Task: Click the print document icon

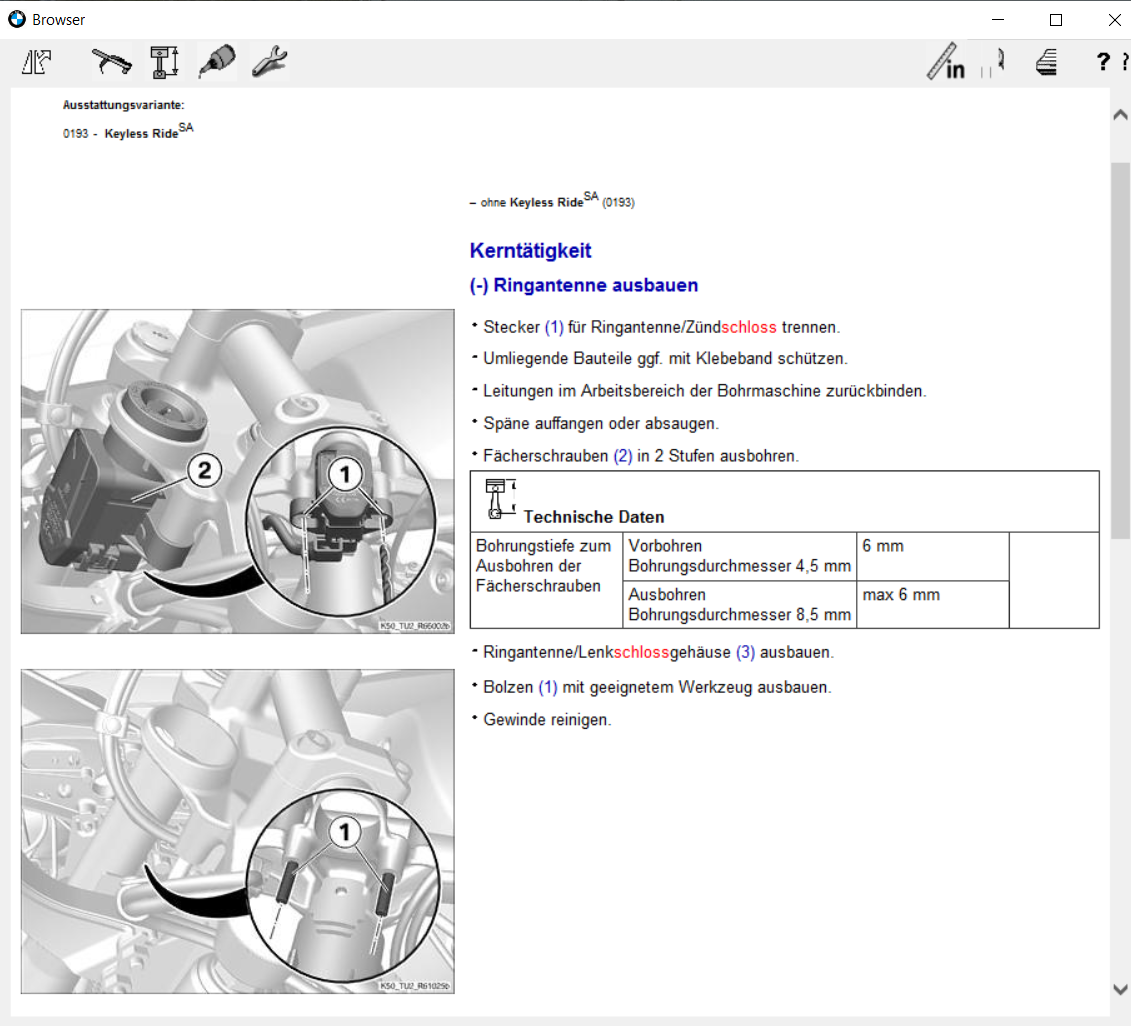Action: click(1045, 62)
